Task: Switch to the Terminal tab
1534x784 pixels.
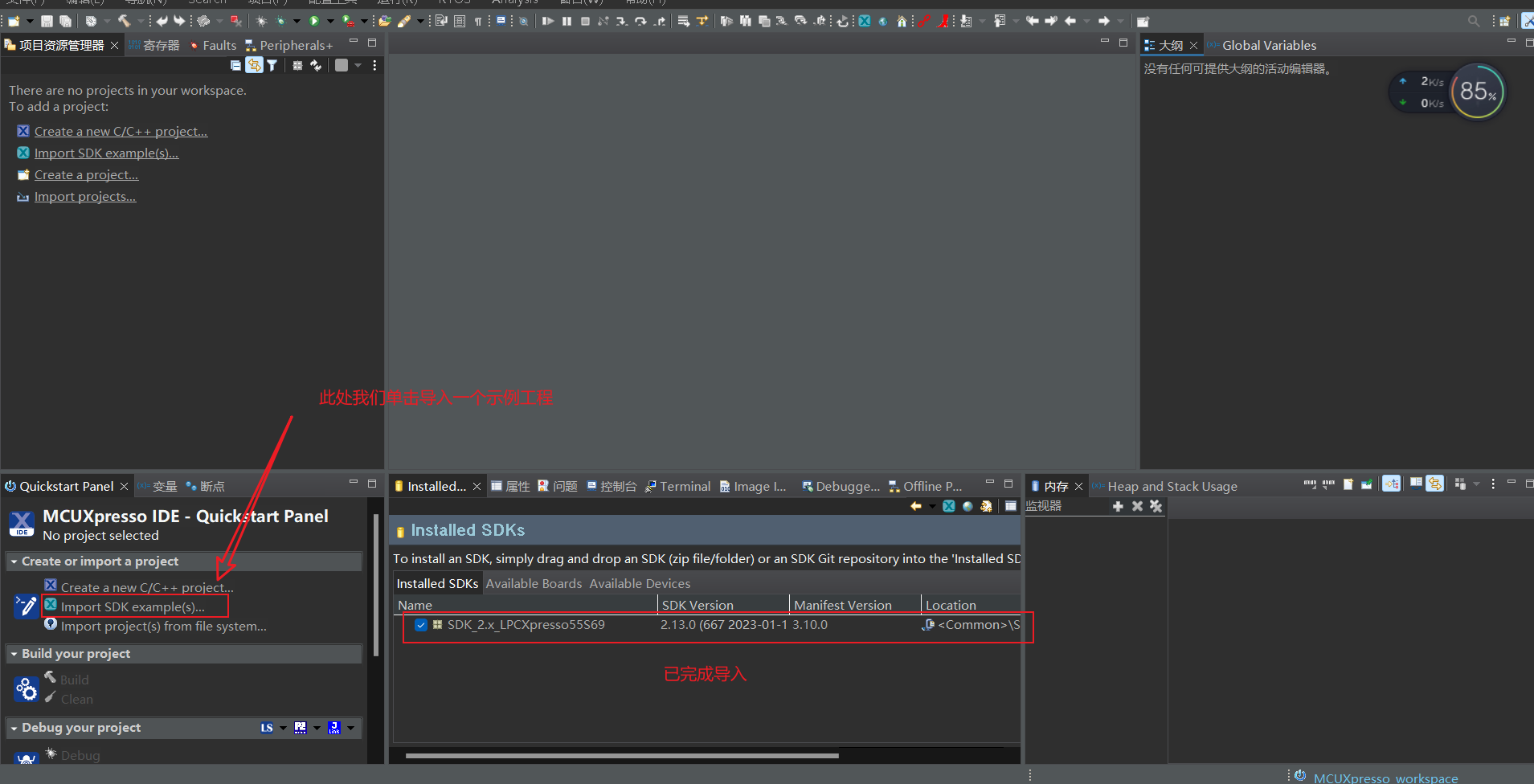Action: 677,487
